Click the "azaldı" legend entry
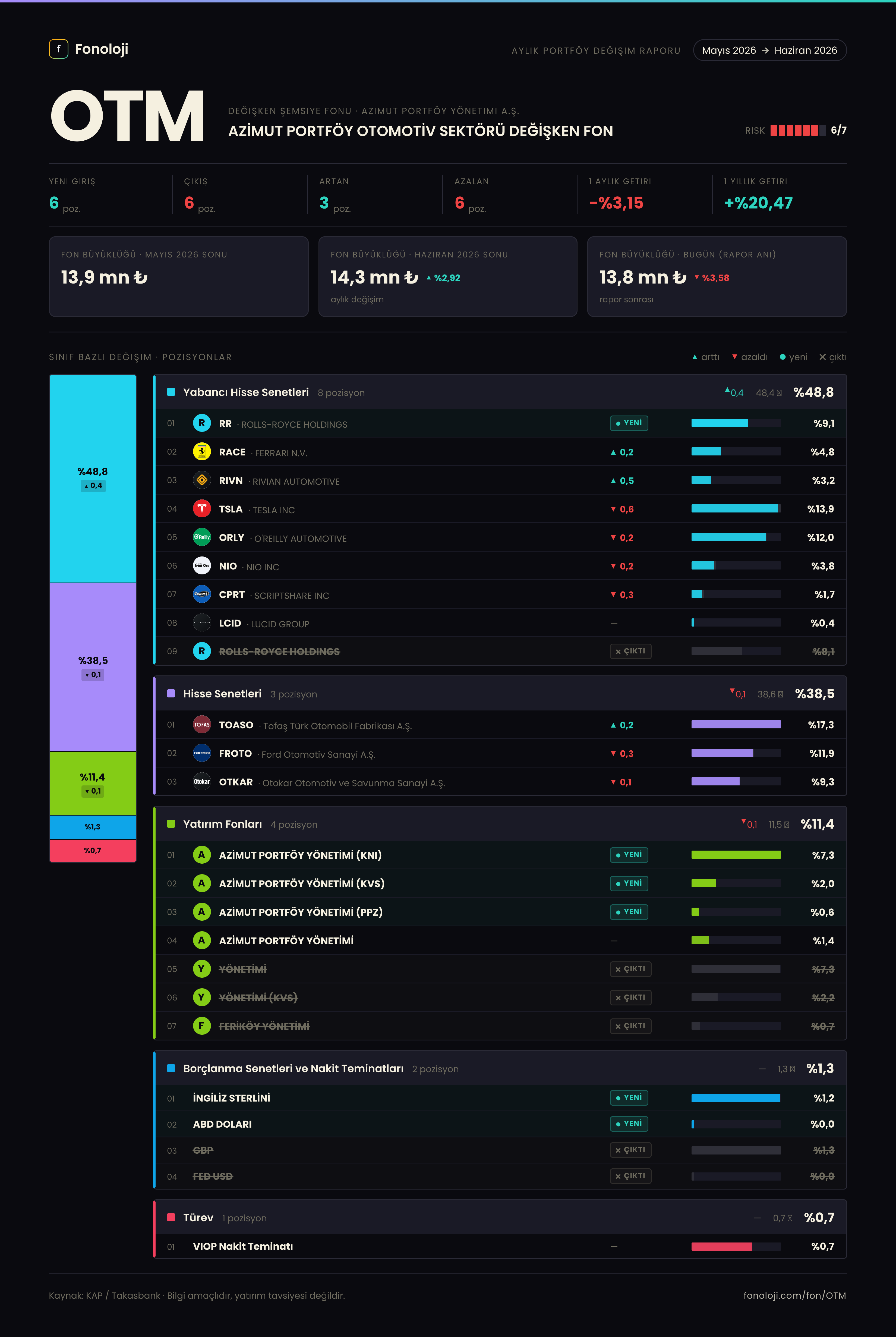This screenshot has width=896, height=1337. [x=750, y=357]
